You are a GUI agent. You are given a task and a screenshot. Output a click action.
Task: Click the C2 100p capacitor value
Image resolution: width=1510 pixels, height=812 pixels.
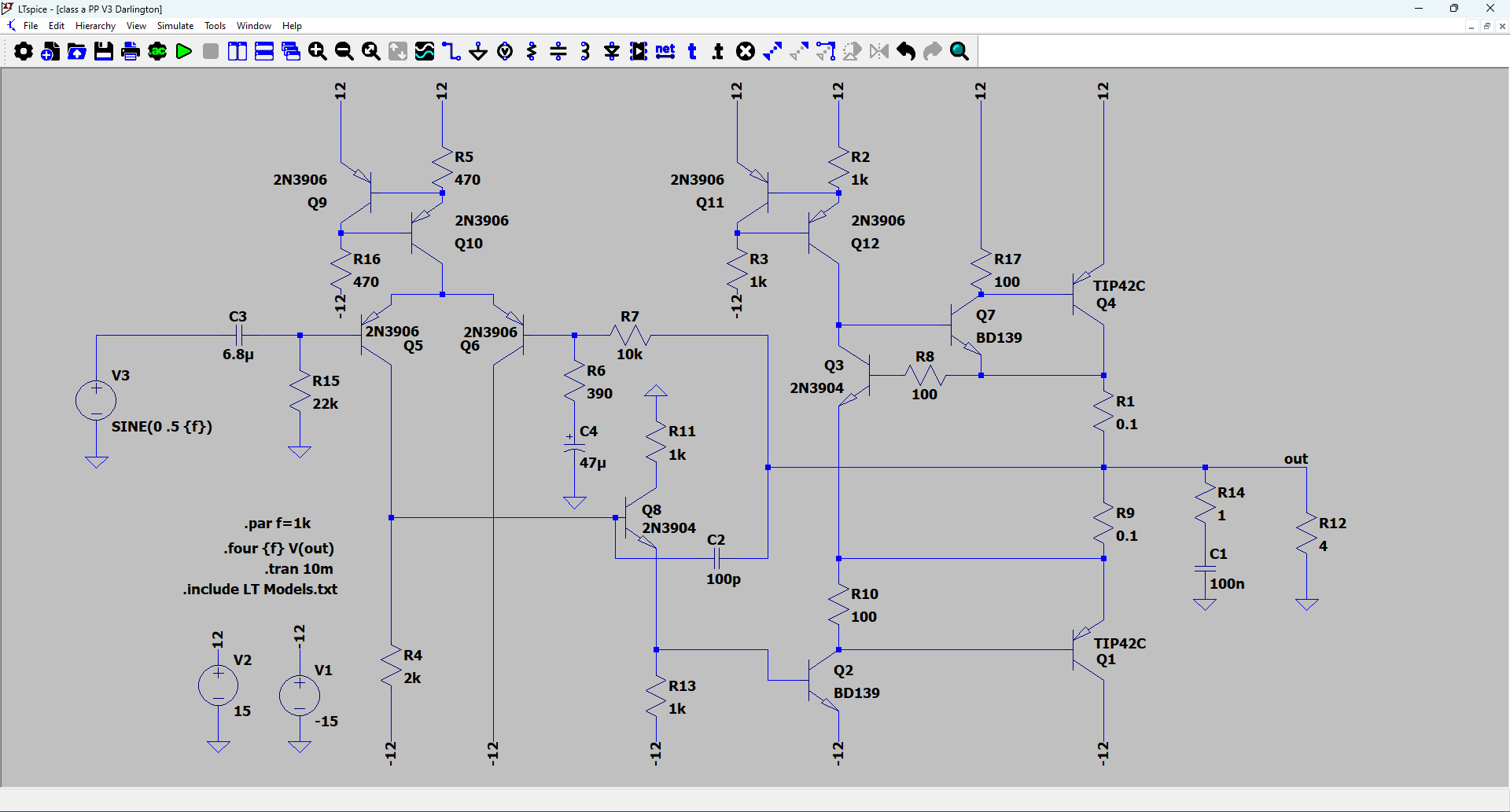pyautogui.click(x=724, y=579)
